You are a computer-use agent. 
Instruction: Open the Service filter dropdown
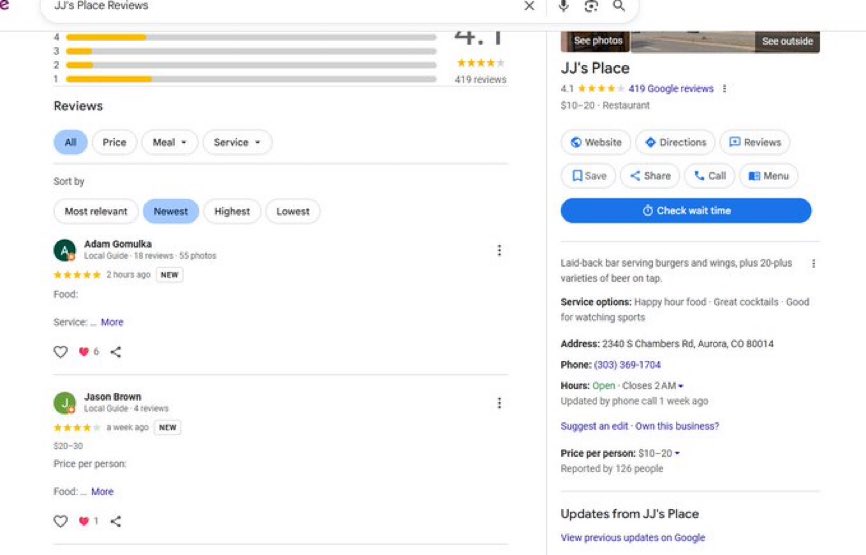237,142
